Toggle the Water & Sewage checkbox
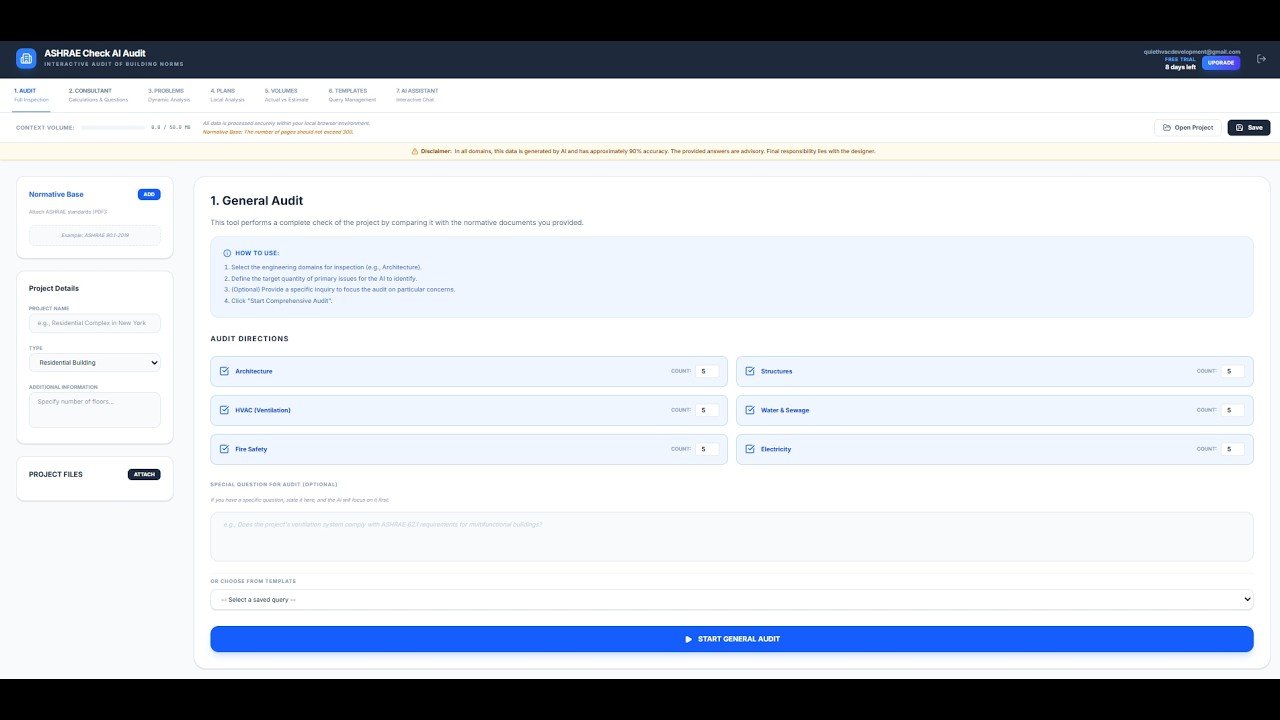This screenshot has height=720, width=1280. point(750,410)
